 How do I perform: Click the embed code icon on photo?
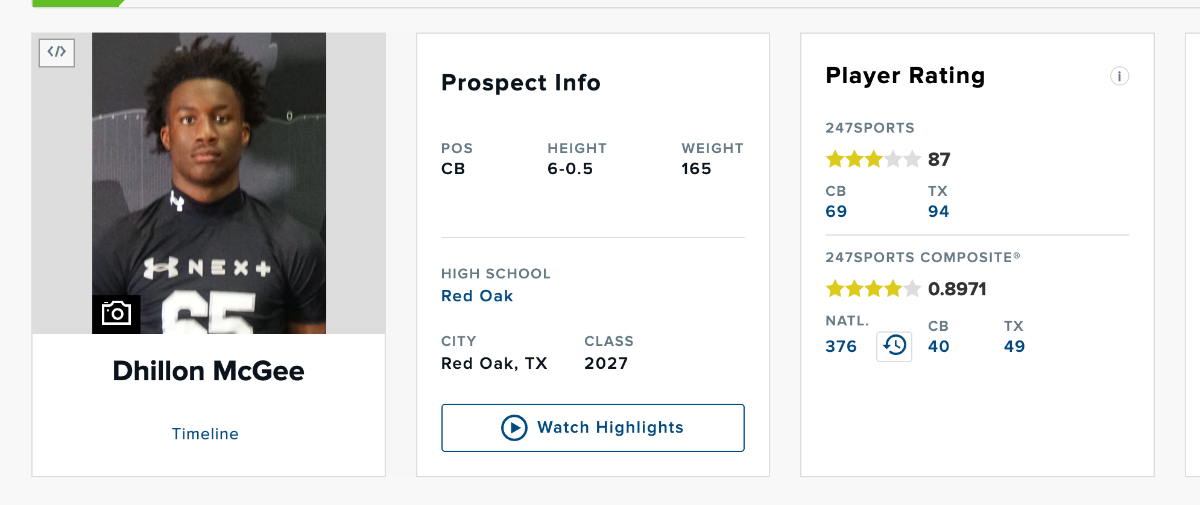pyautogui.click(x=57, y=52)
